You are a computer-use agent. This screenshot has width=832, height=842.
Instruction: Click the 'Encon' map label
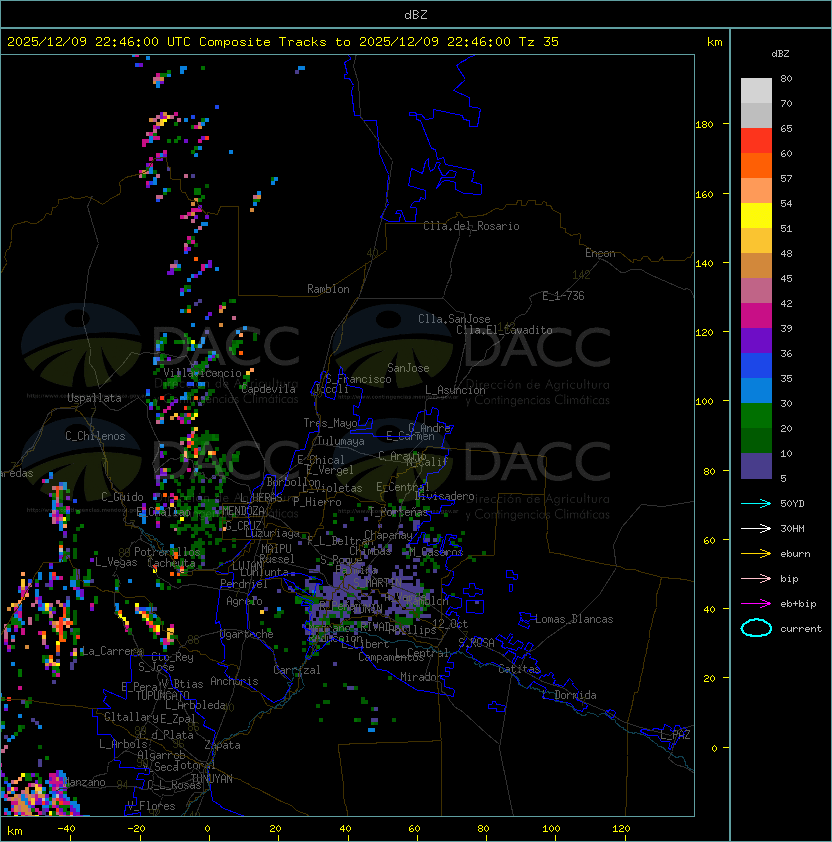point(600,253)
